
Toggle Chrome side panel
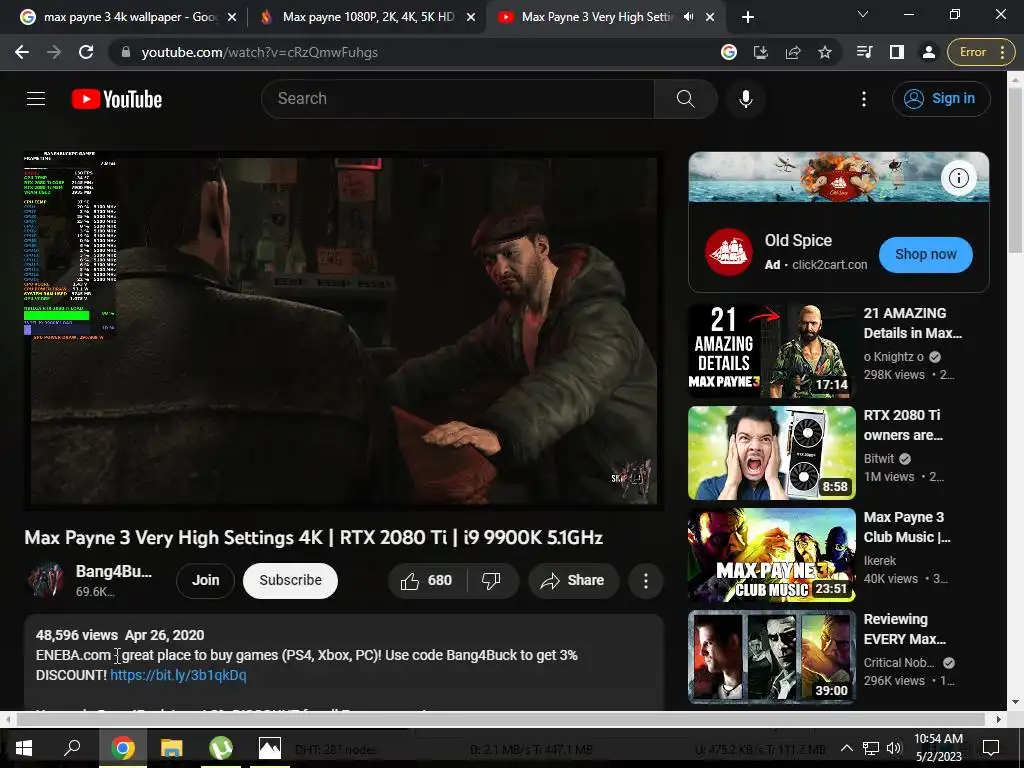pos(897,52)
